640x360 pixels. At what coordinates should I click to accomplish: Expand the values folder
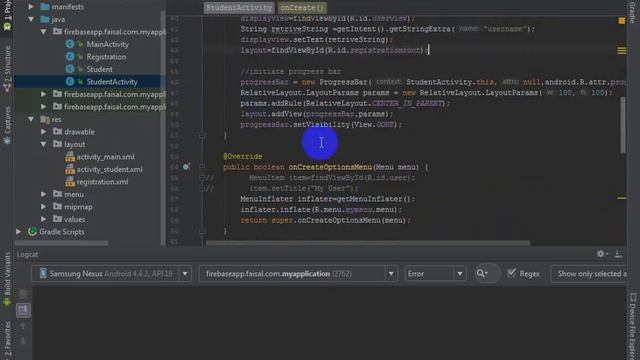[x=43, y=219]
